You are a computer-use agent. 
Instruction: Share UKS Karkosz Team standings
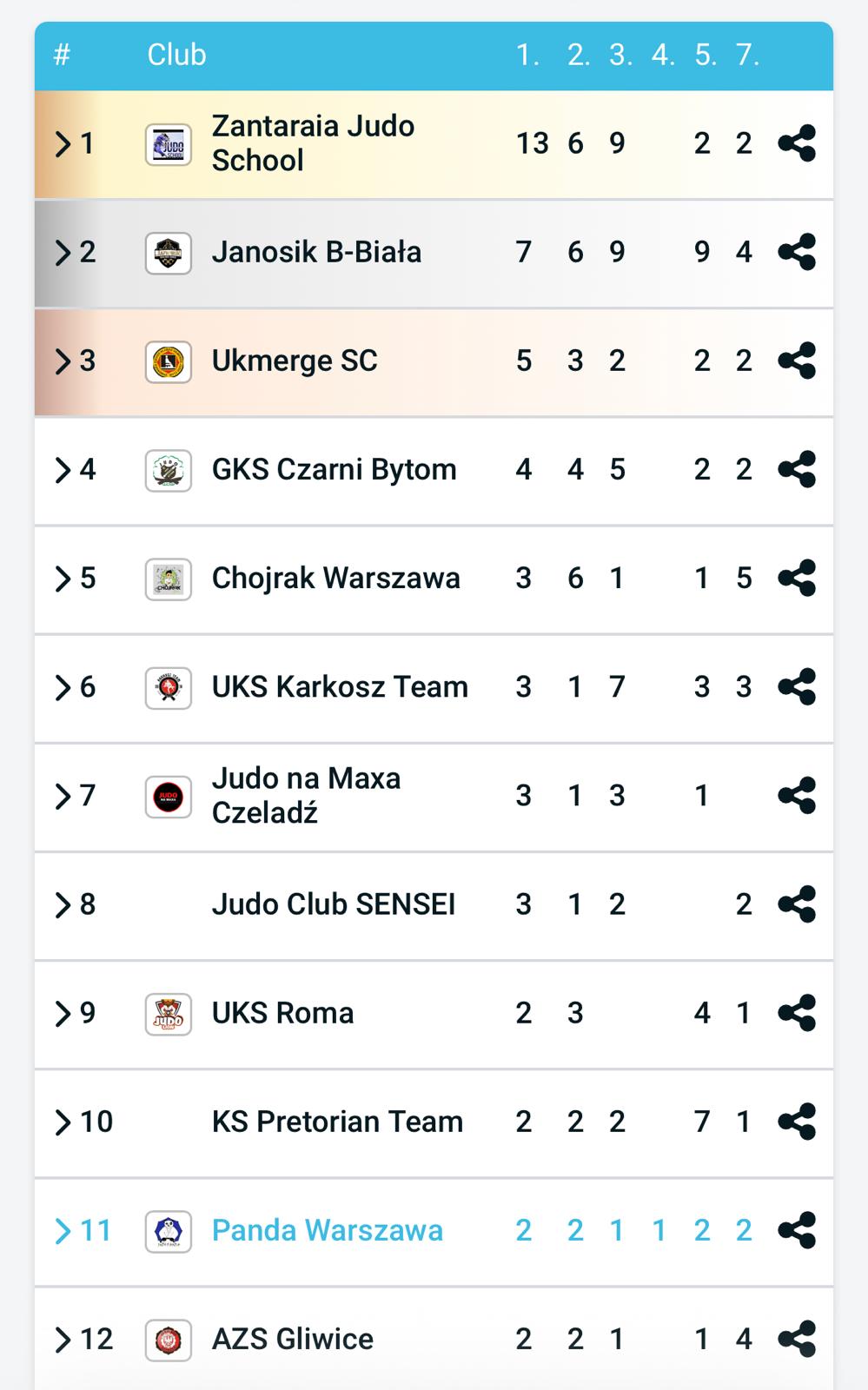coord(797,687)
